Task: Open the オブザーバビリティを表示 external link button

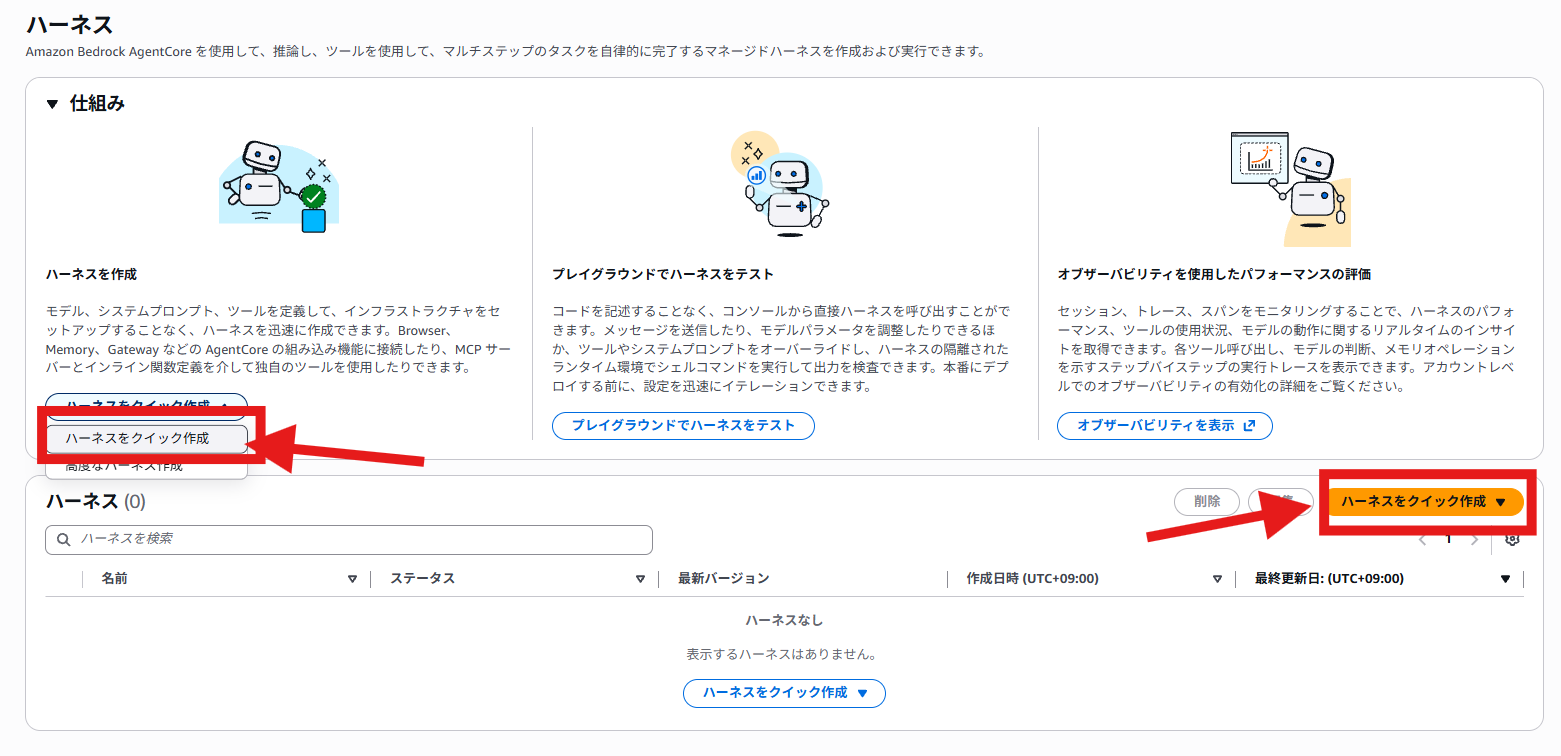Action: click(1164, 426)
